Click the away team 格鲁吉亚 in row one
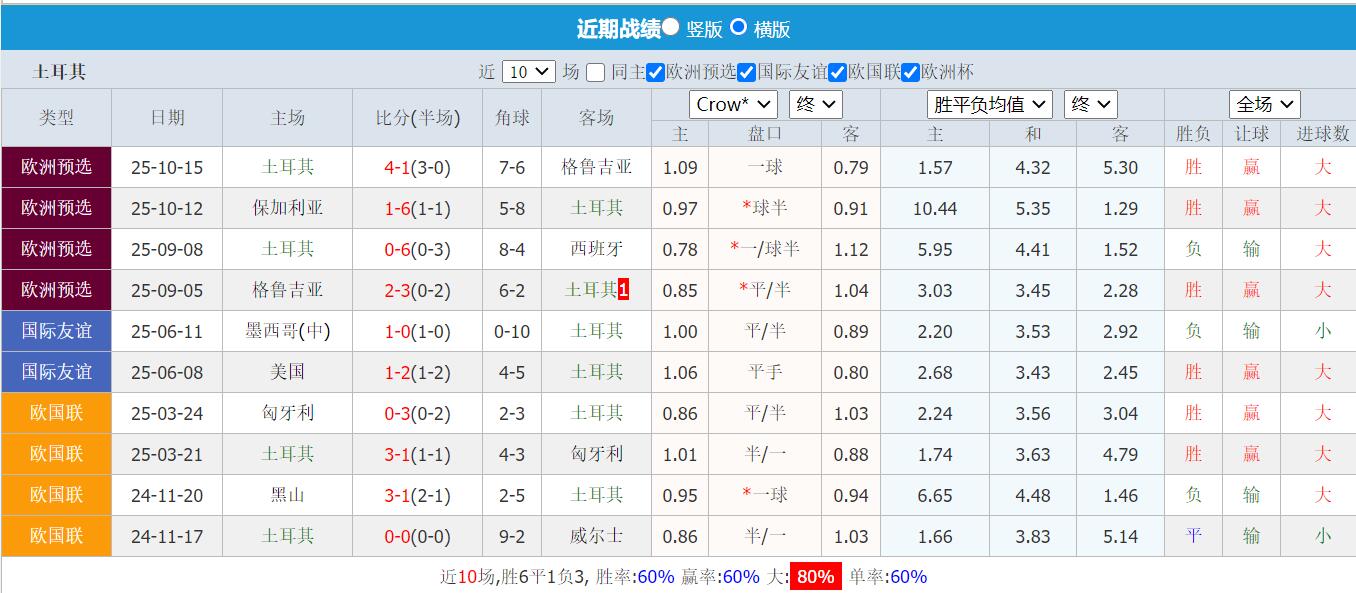The height and width of the screenshot is (593, 1356). point(596,167)
